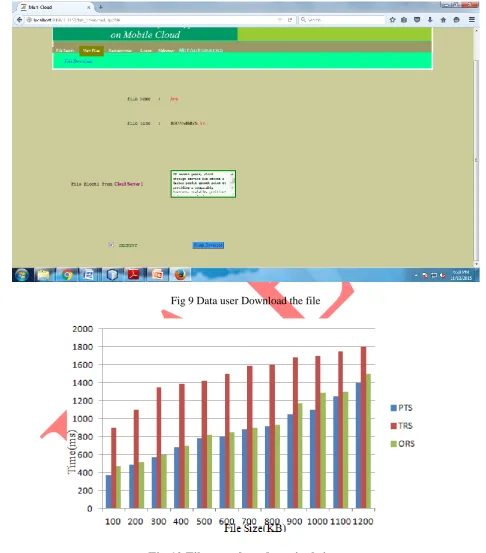Click the magnifier icon in the Firefox search box
This screenshot has width=486, height=553.
[303, 20]
